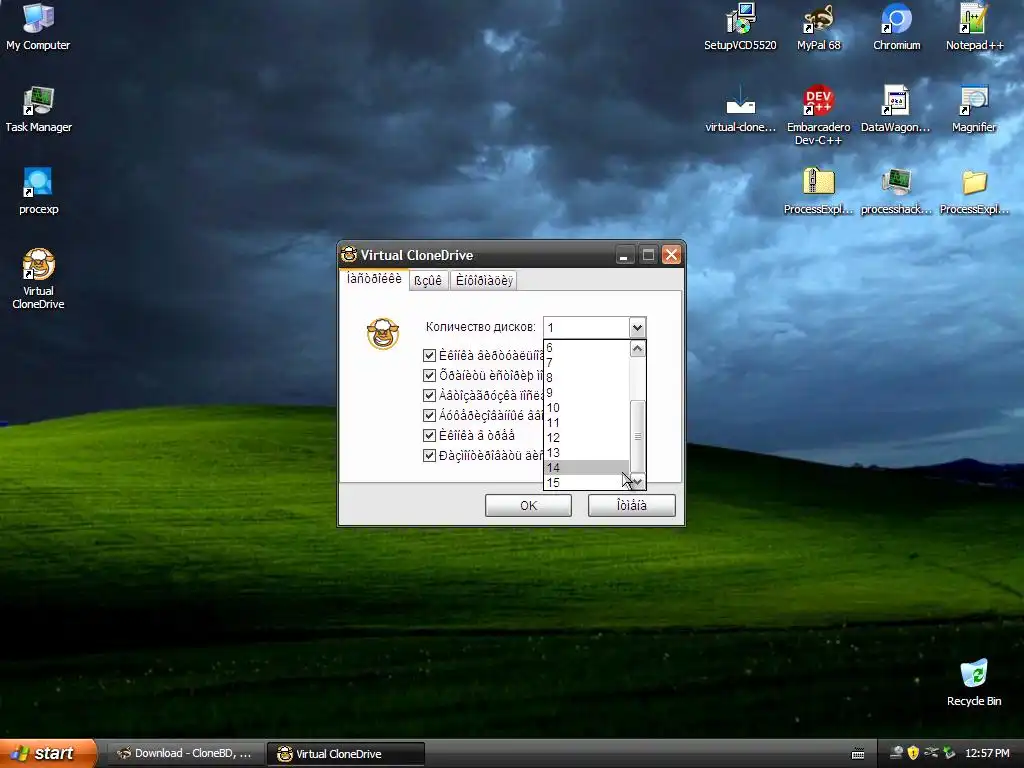Switch to the third tab Èíôîðìàöèÿ

tap(484, 281)
